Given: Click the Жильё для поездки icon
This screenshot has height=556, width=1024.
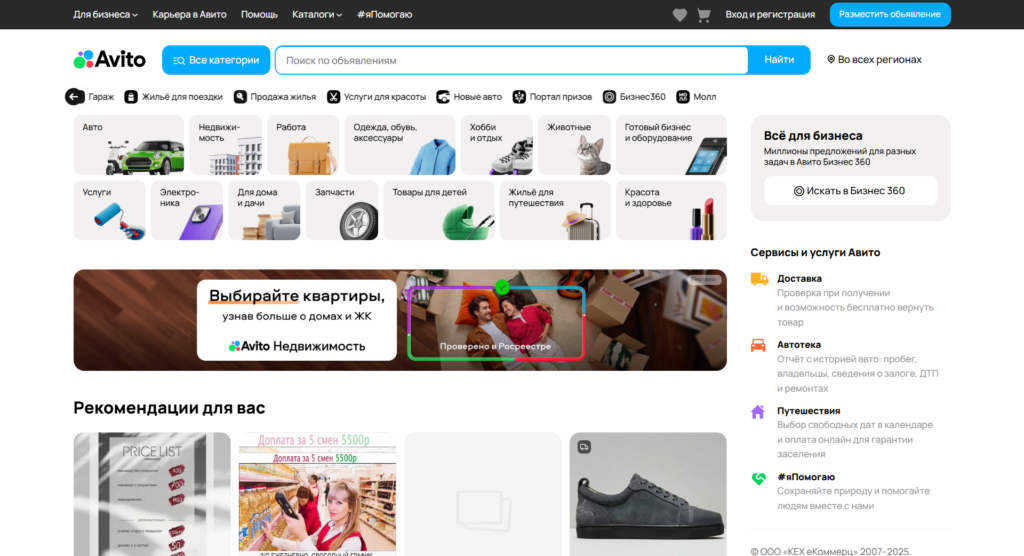Looking at the screenshot, I should [x=131, y=97].
